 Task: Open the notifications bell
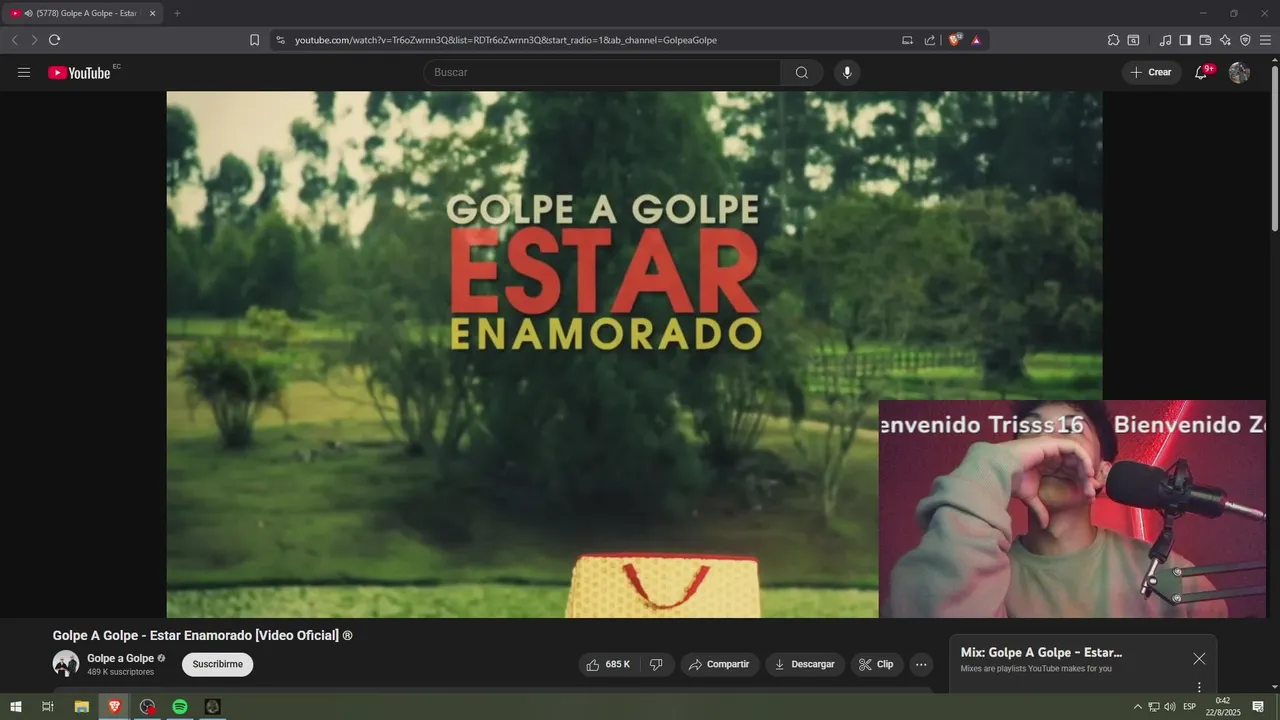coord(1201,72)
